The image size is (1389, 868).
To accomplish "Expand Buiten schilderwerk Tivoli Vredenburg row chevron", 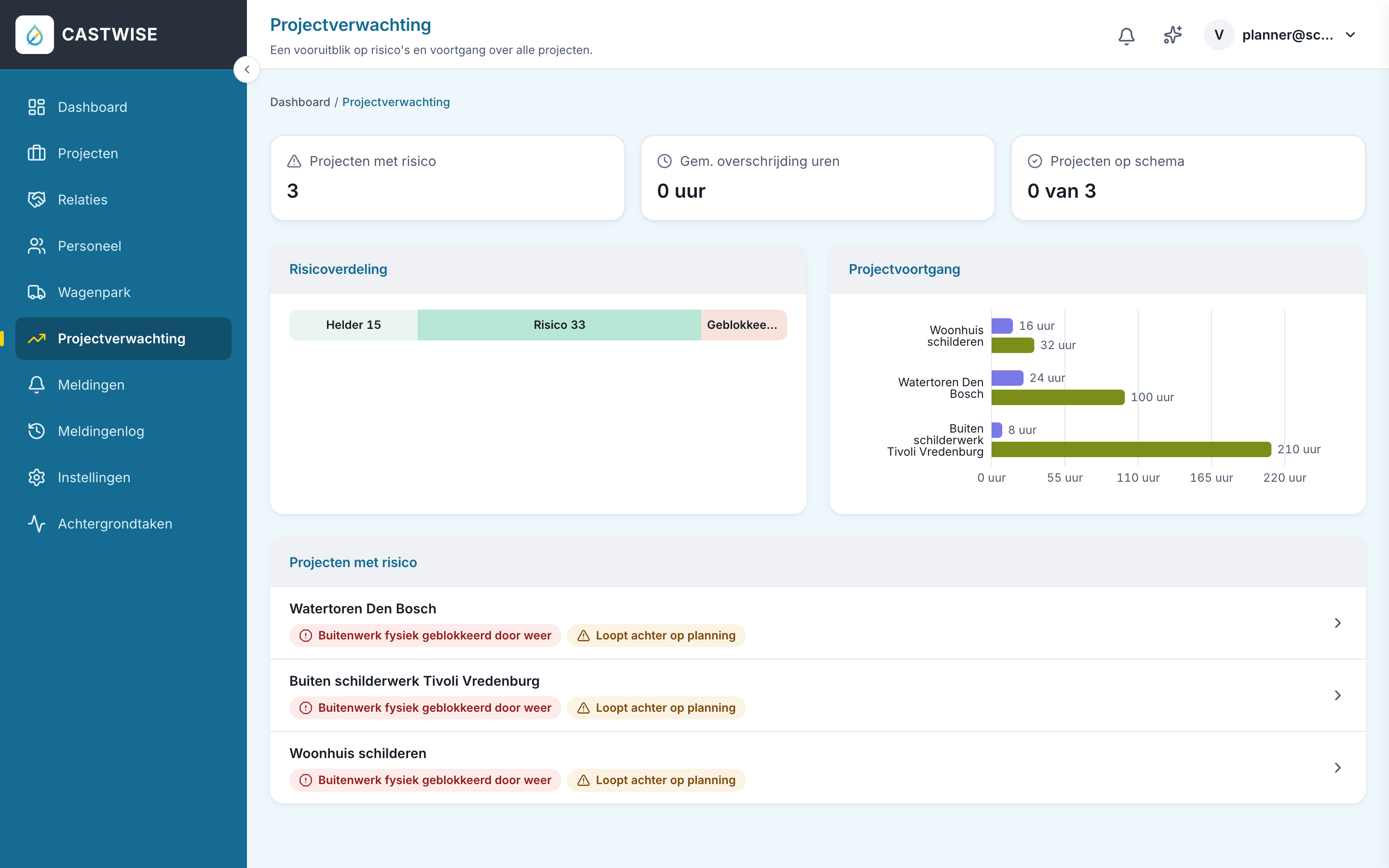I will [x=1337, y=695].
